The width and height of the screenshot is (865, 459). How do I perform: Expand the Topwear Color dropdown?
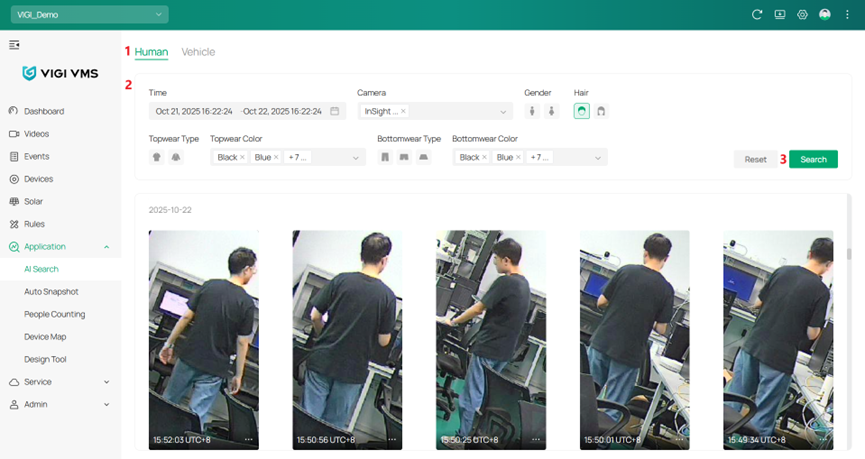tap(355, 158)
